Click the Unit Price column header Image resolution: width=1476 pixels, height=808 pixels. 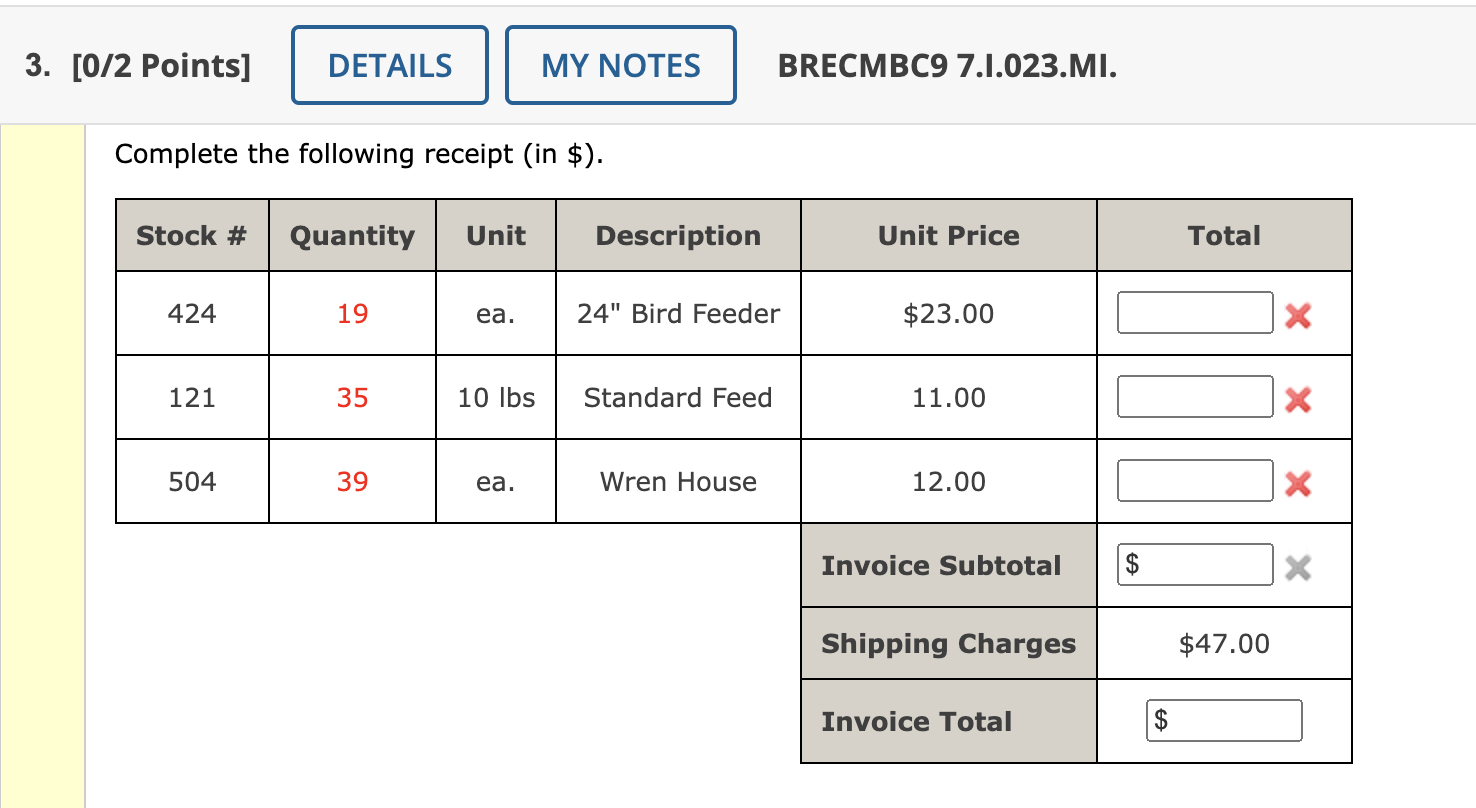pos(948,236)
